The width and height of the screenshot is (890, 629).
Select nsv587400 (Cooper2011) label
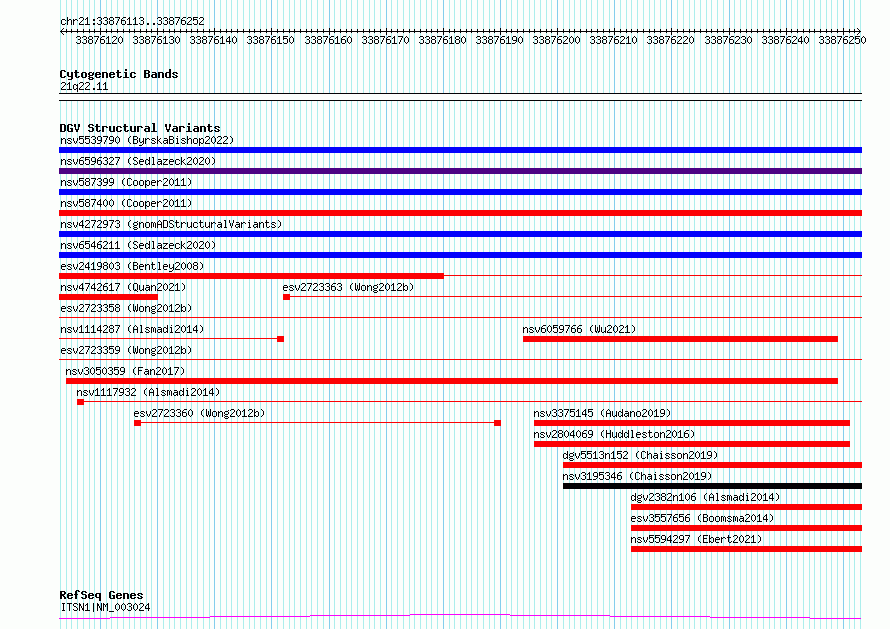126,203
